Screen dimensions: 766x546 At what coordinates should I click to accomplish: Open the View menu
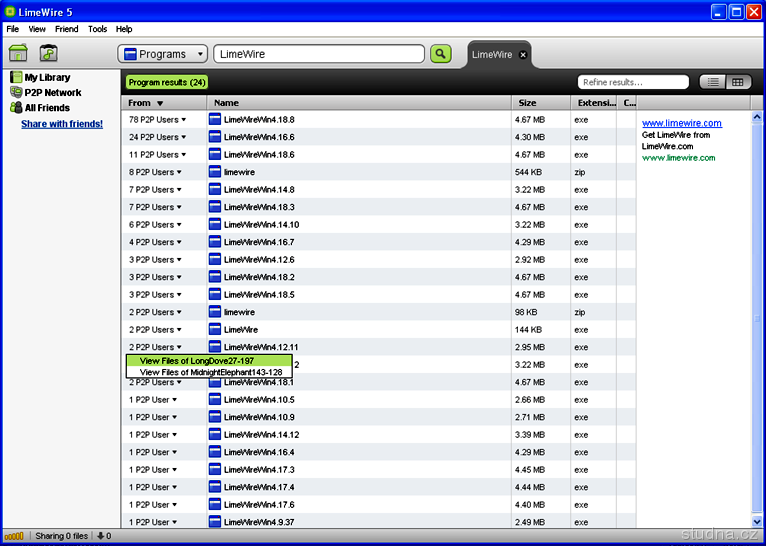(x=37, y=29)
